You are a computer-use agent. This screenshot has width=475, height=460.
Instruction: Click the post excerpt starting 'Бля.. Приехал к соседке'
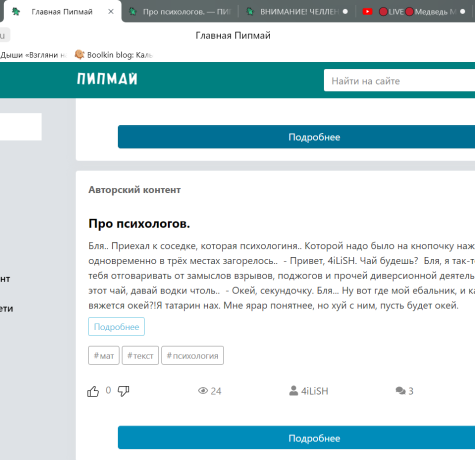pyautogui.click(x=282, y=275)
